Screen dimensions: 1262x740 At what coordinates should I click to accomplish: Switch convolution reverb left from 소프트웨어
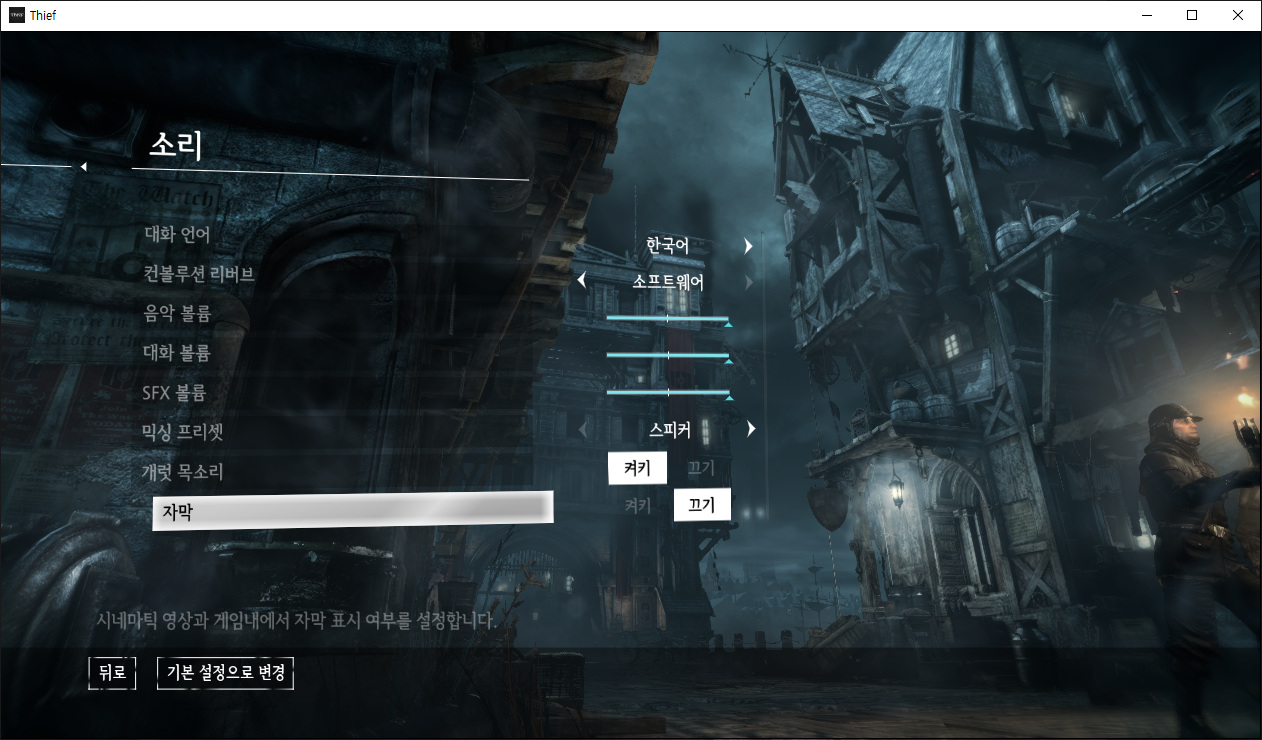pos(581,282)
